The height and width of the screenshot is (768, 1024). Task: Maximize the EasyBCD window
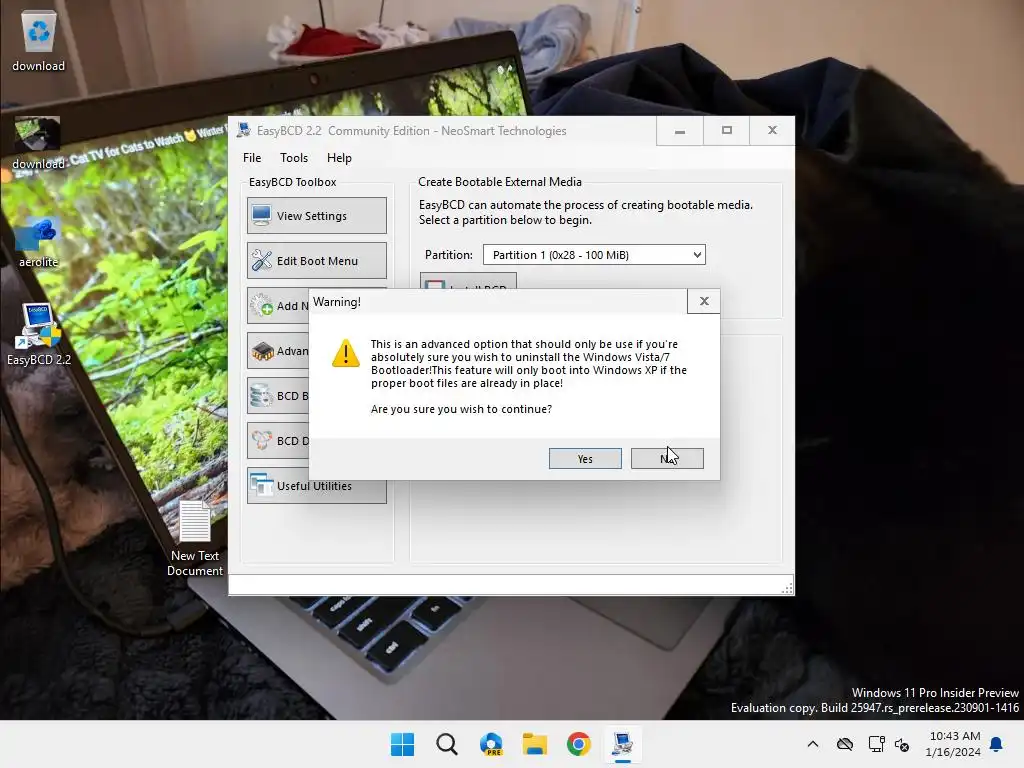click(726, 131)
